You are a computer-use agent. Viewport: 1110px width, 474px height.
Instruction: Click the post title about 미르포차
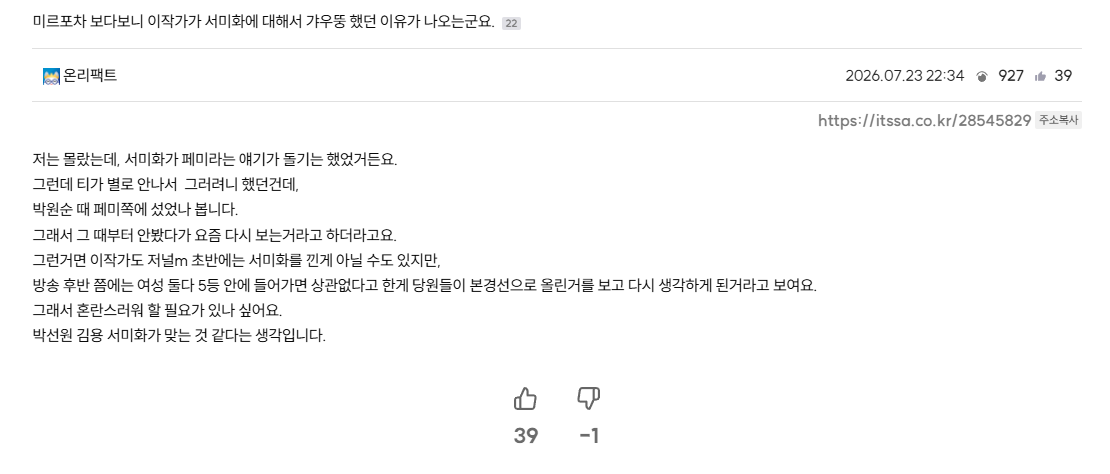tap(263, 22)
